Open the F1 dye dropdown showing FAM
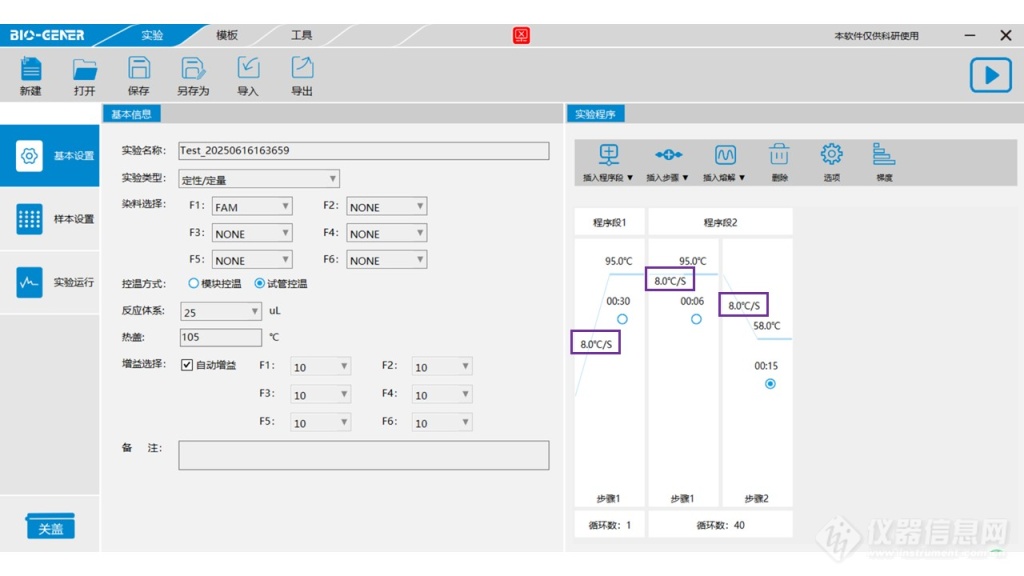 pyautogui.click(x=252, y=207)
